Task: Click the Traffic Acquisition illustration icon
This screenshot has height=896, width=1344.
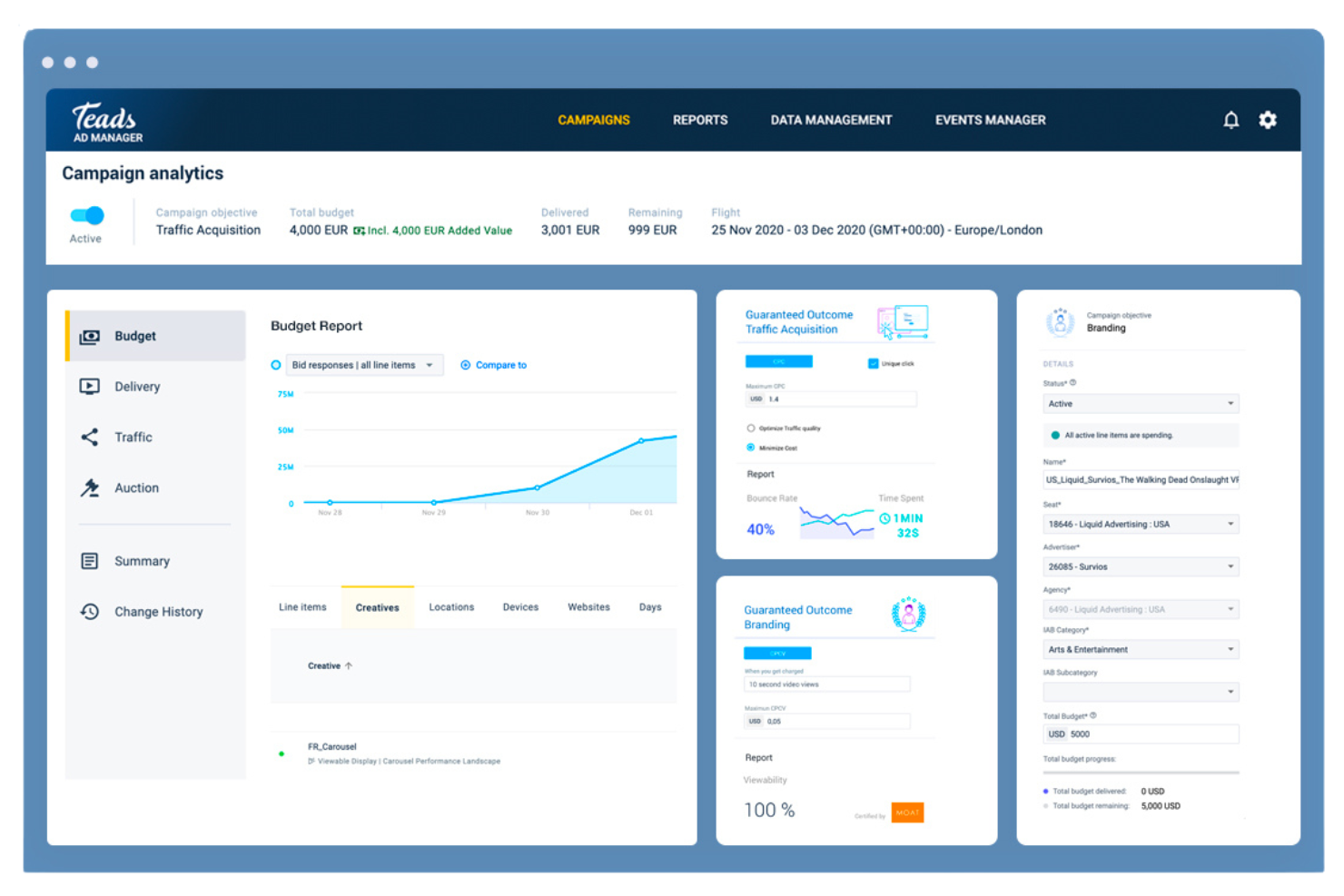Action: tap(903, 322)
